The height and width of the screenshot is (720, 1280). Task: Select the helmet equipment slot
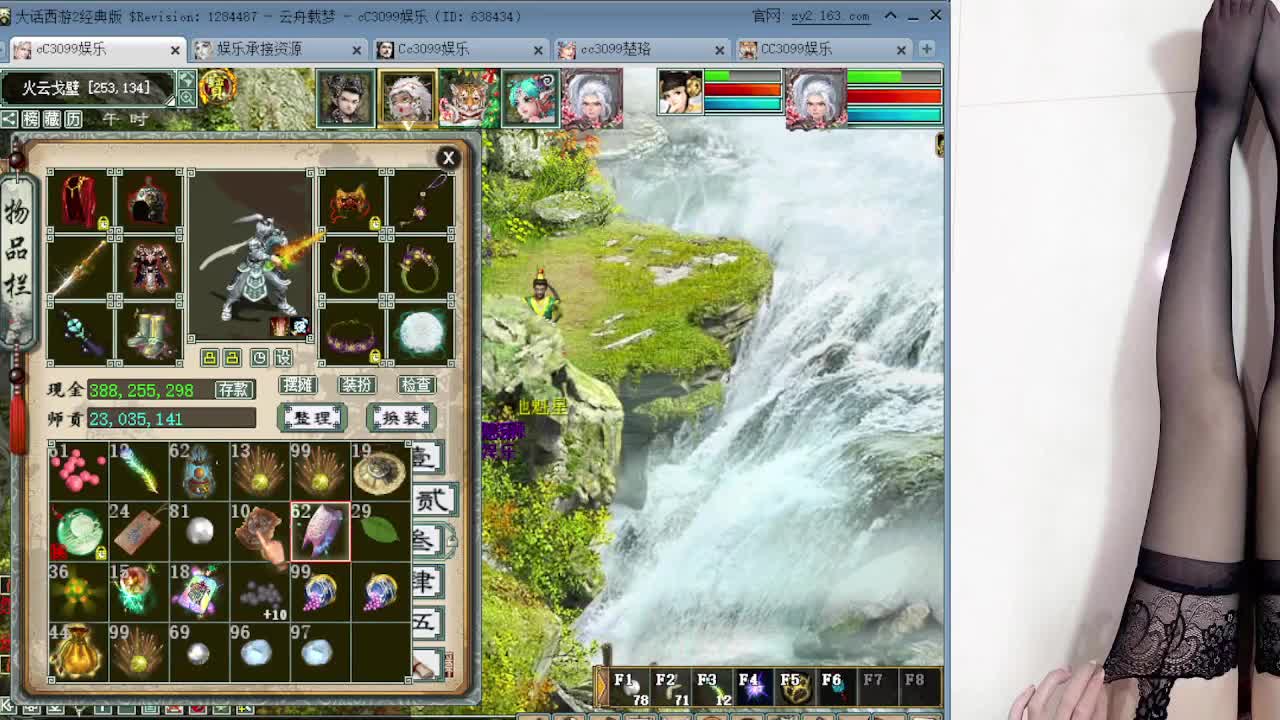149,200
